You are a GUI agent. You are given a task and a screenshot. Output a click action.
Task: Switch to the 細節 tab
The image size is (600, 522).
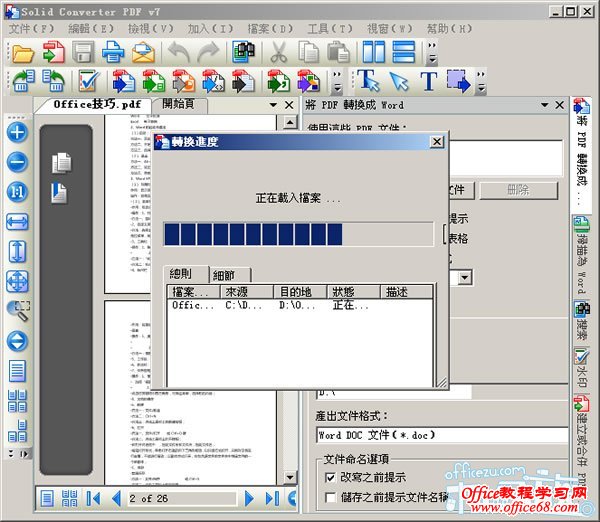point(229,274)
